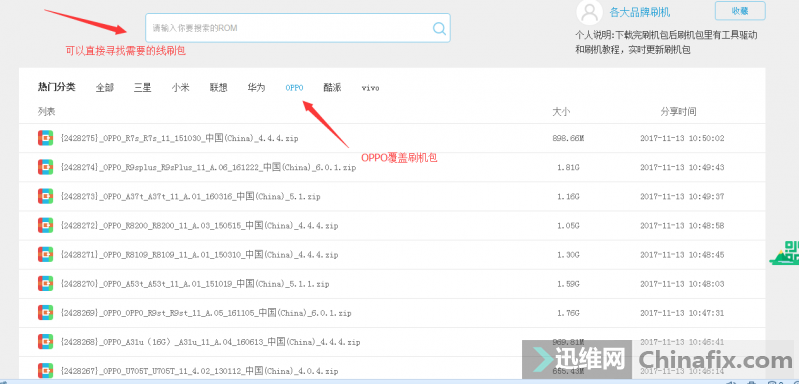Click the file icon for R9sPlus zip
The height and width of the screenshot is (384, 799).
tap(45, 167)
